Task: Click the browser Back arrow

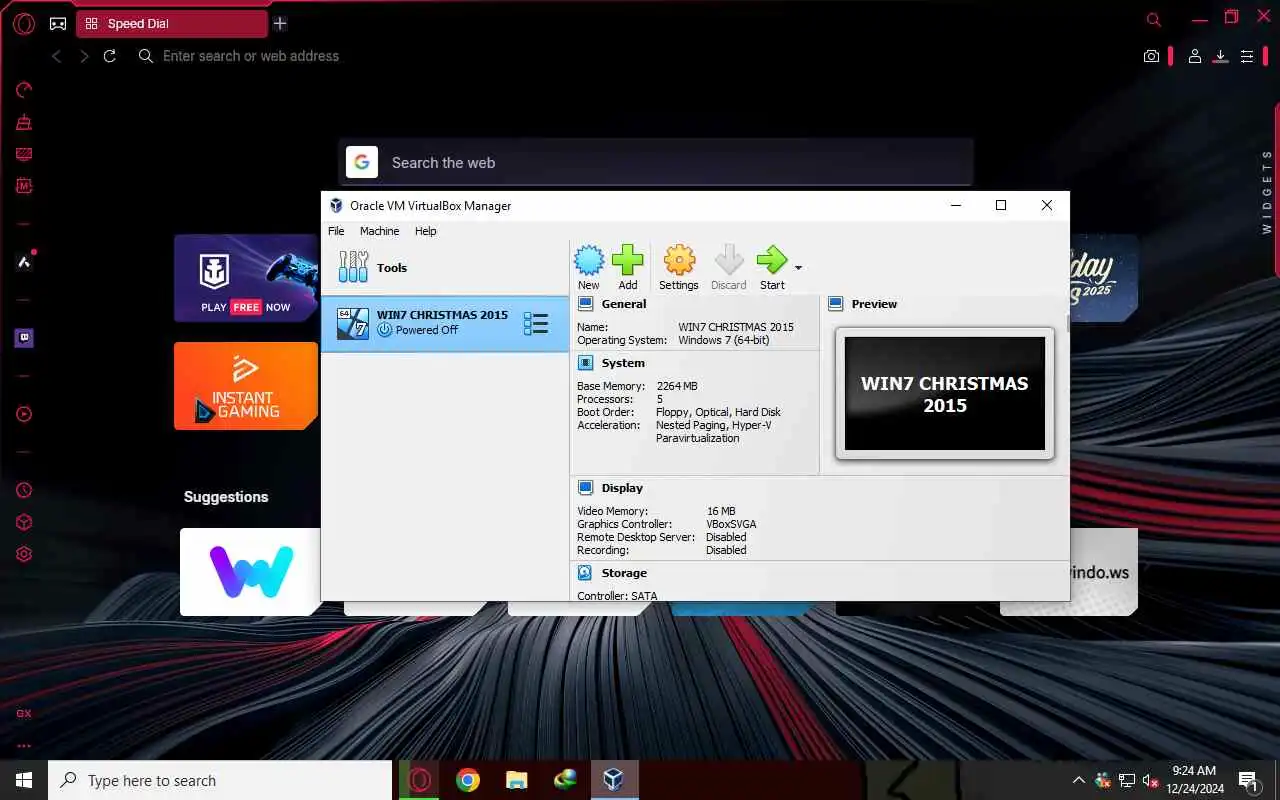Action: coord(56,56)
